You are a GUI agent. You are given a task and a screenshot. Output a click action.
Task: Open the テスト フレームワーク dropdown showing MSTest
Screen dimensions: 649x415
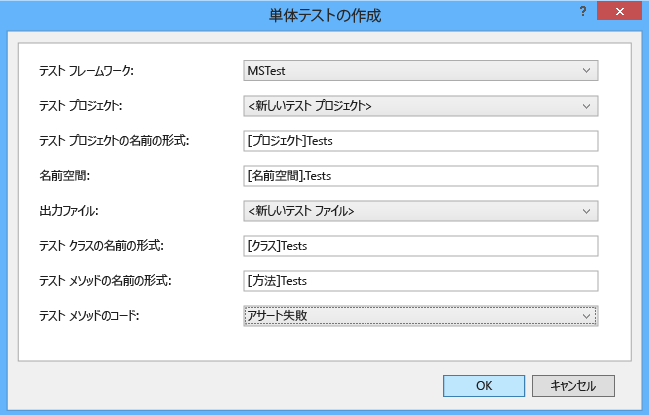coord(421,71)
